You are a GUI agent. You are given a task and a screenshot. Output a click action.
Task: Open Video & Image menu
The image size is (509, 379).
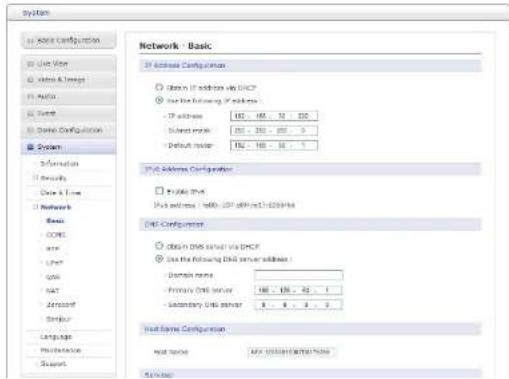(69, 80)
